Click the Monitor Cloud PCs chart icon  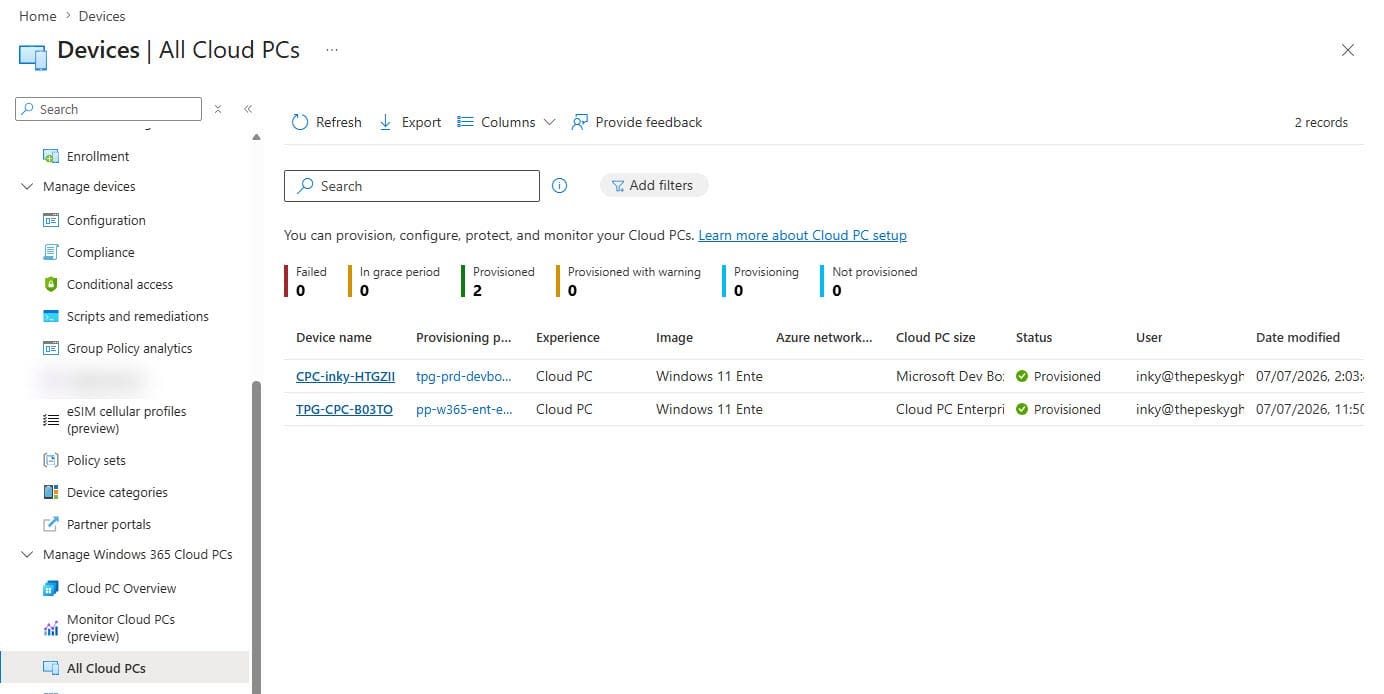51,628
